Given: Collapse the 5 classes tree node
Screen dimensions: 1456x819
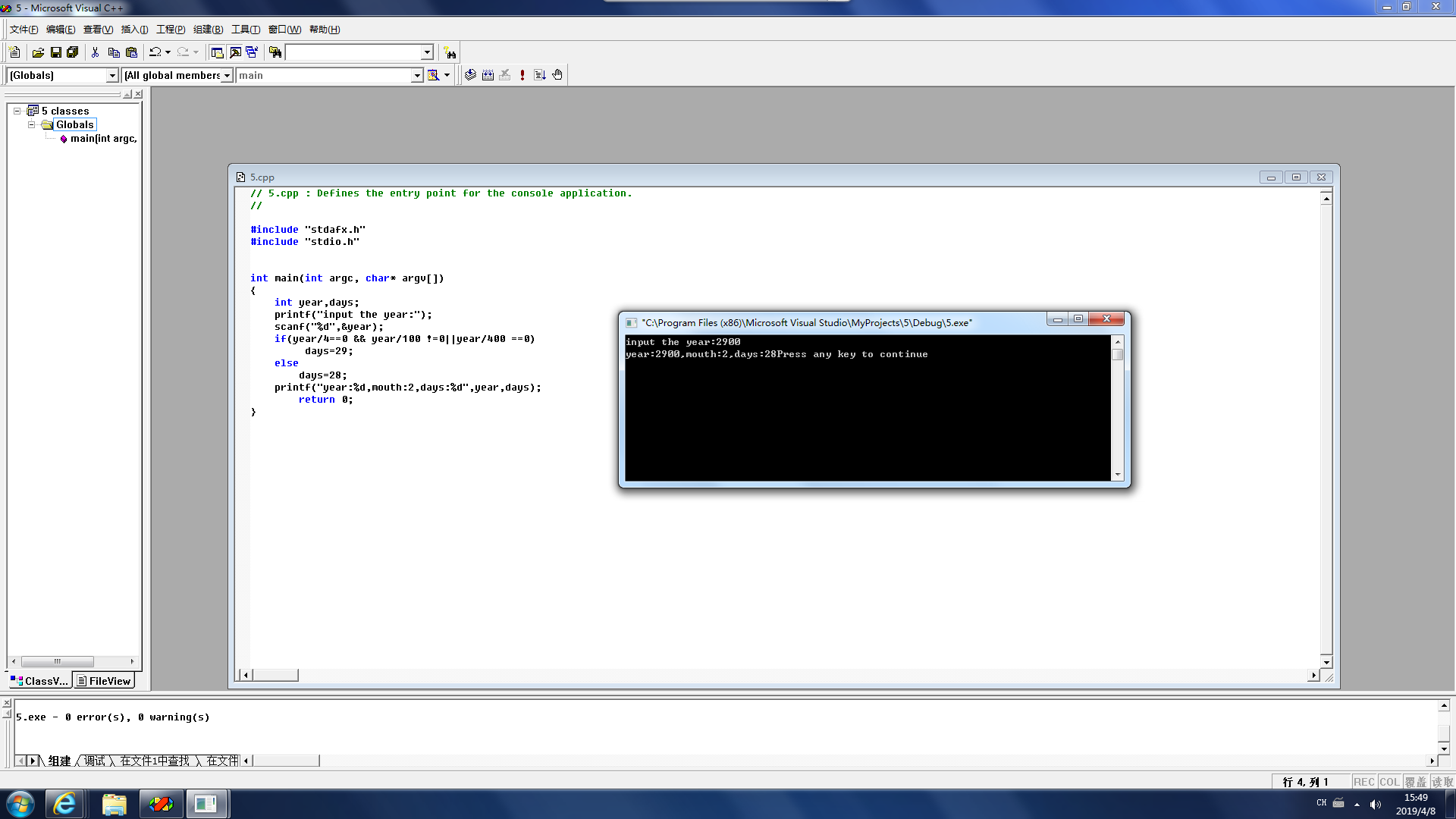Looking at the screenshot, I should (x=17, y=111).
